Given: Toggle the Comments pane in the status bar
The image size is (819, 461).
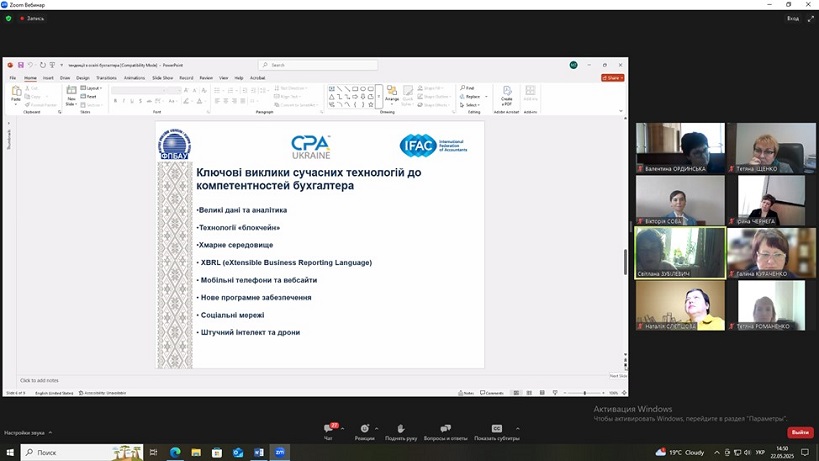Looking at the screenshot, I should [x=492, y=393].
